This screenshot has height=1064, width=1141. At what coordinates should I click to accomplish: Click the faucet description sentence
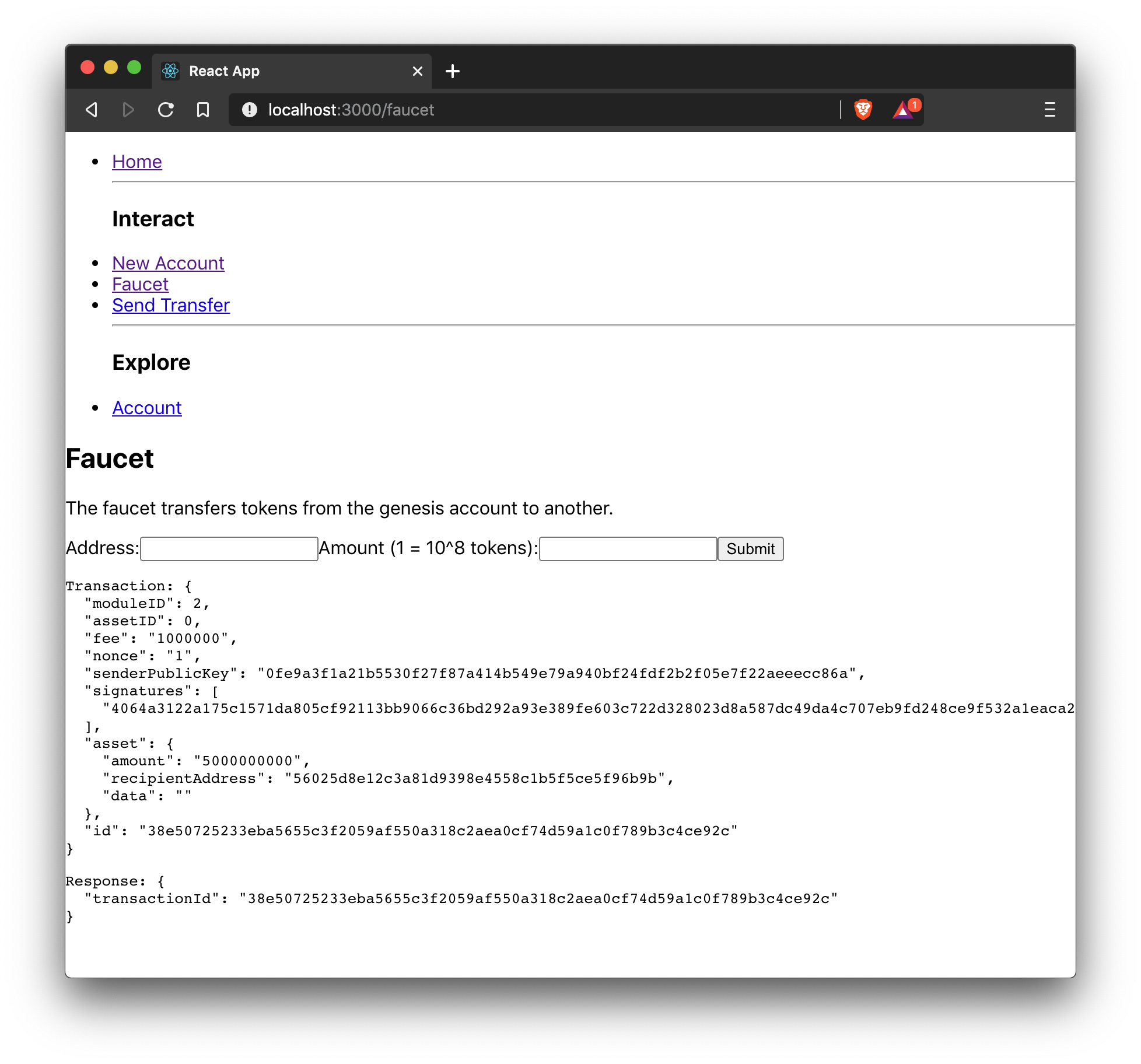[x=339, y=508]
